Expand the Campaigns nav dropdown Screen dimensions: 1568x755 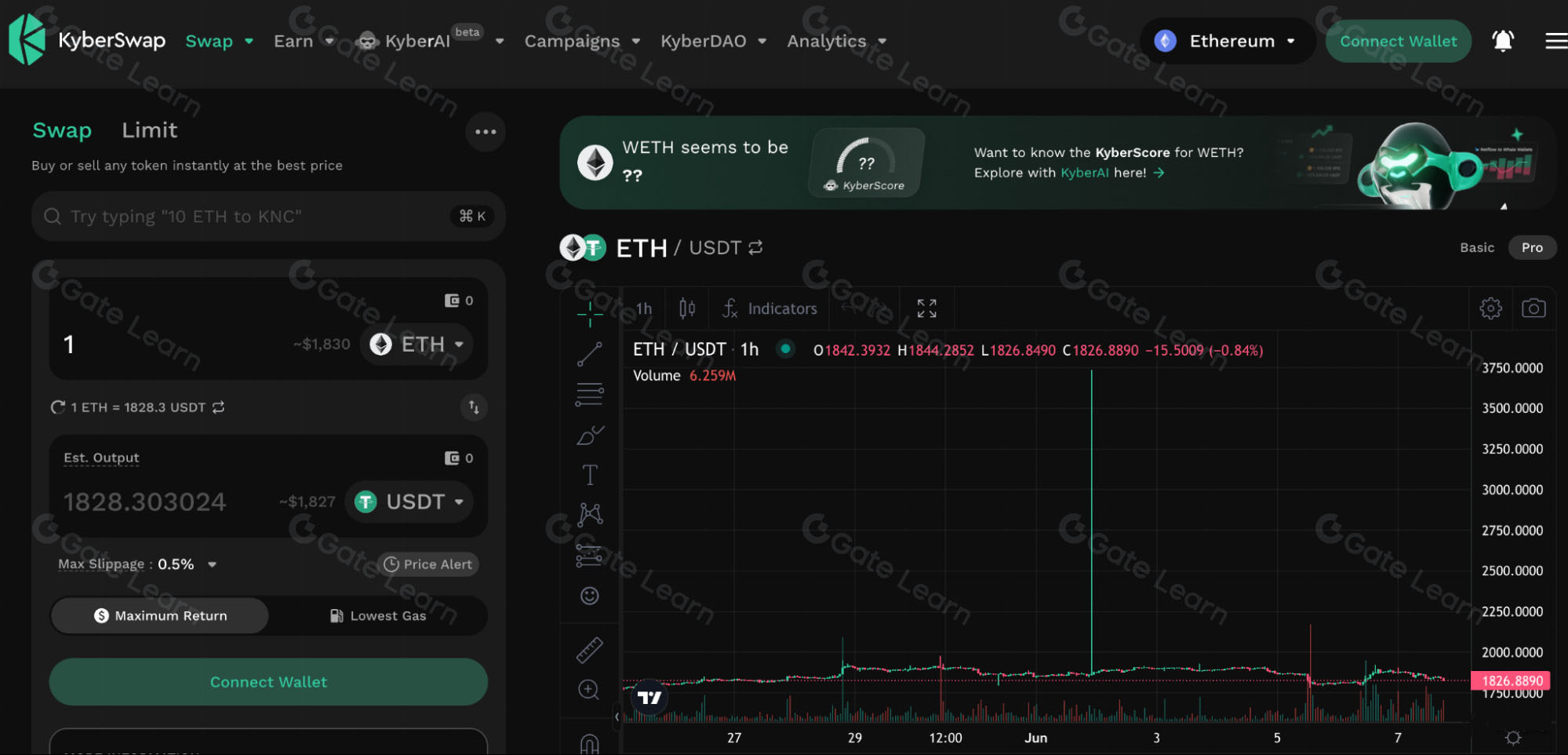pyautogui.click(x=636, y=42)
